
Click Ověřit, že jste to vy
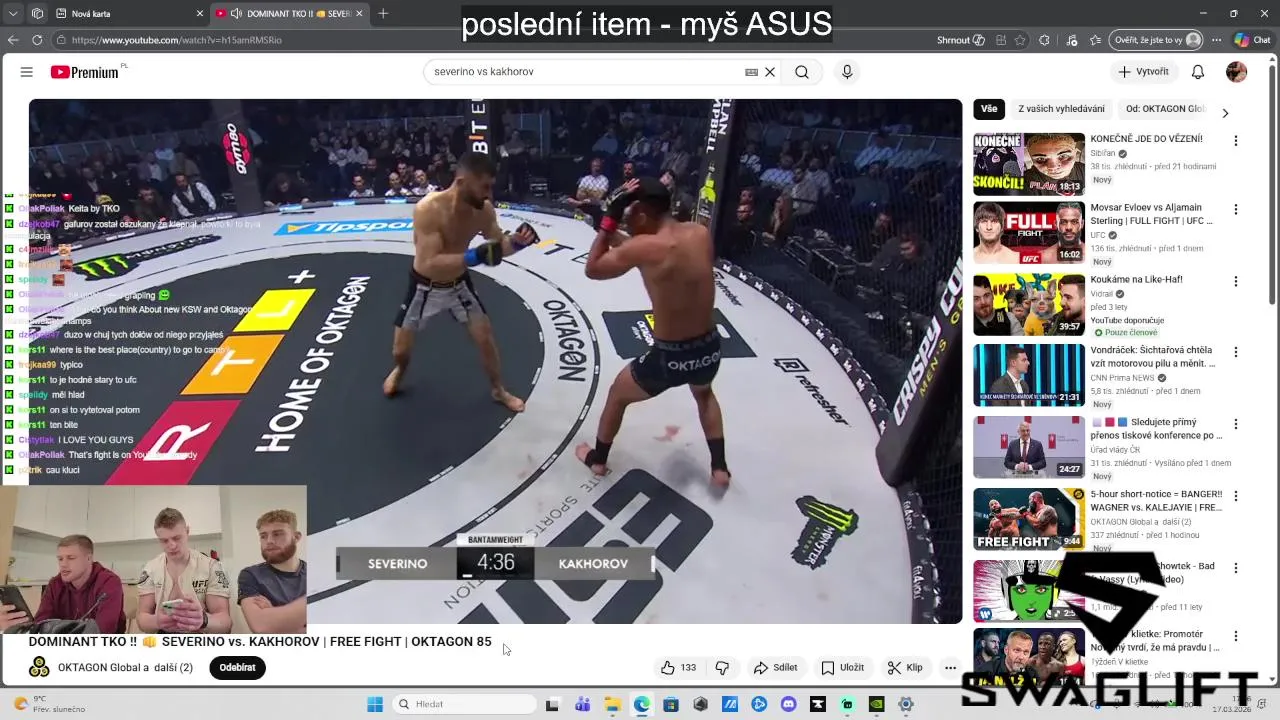pos(1155,40)
